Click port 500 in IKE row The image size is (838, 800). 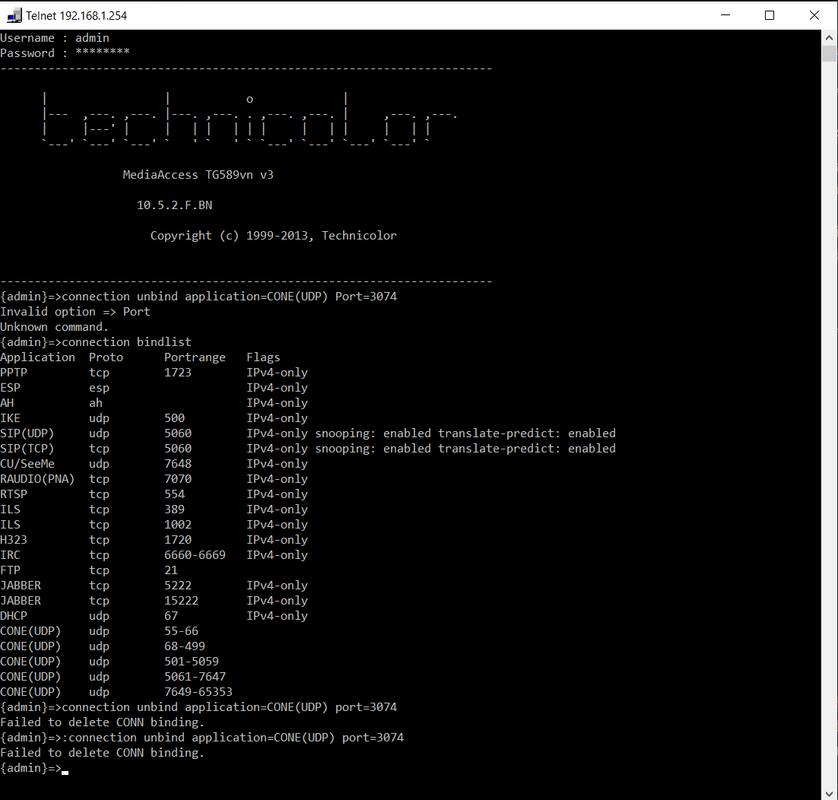click(174, 418)
